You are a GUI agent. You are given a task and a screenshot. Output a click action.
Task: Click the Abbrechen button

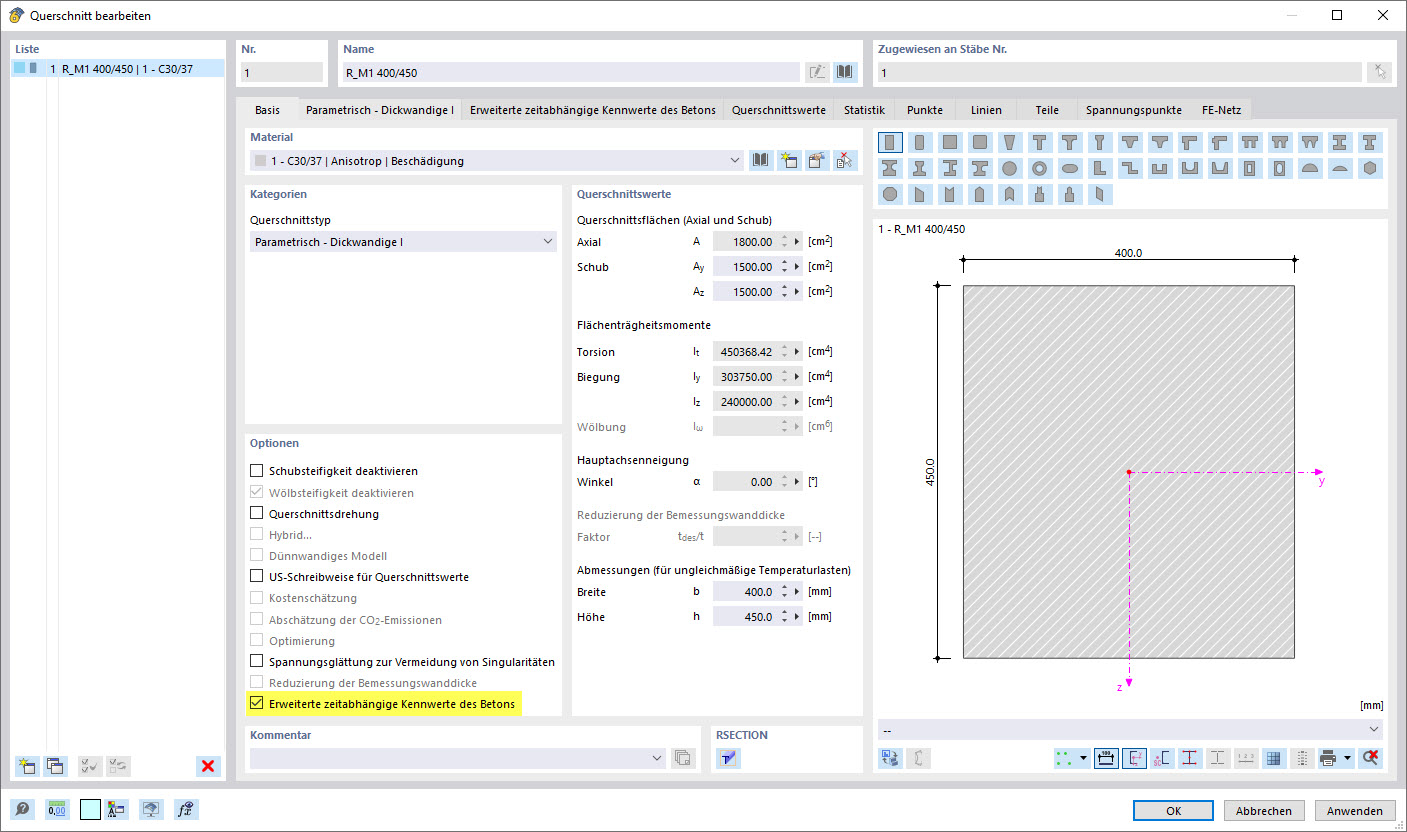click(1264, 811)
